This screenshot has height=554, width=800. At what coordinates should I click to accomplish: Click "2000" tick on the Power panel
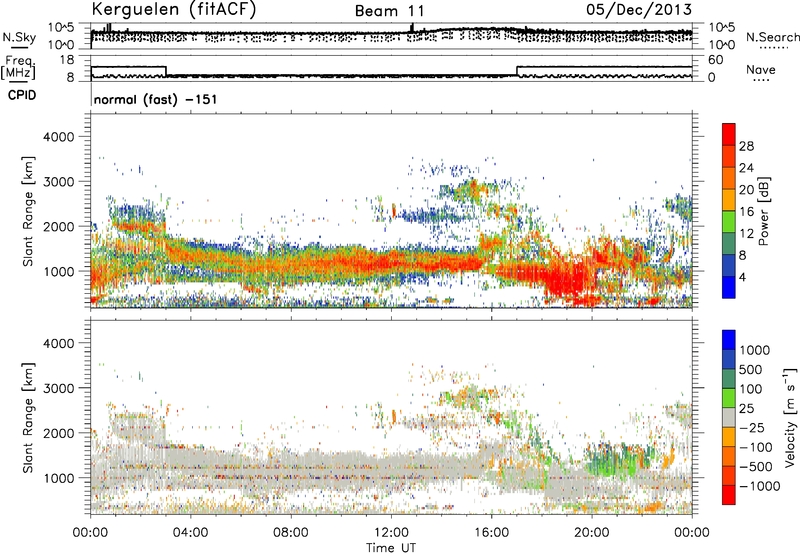point(58,226)
